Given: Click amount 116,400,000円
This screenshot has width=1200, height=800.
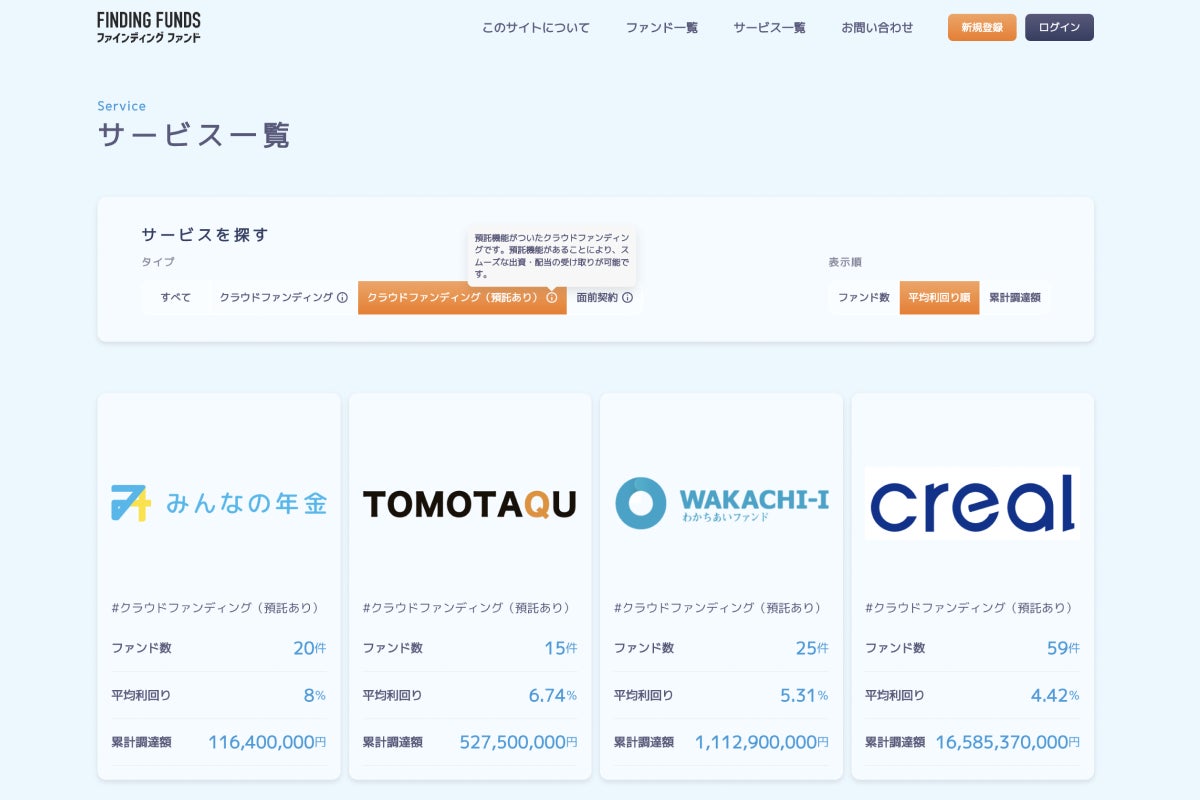Looking at the screenshot, I should tap(267, 742).
